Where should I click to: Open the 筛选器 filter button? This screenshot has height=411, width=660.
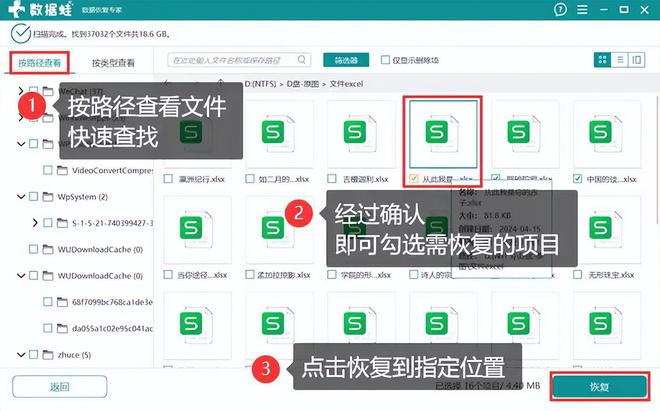[x=346, y=60]
